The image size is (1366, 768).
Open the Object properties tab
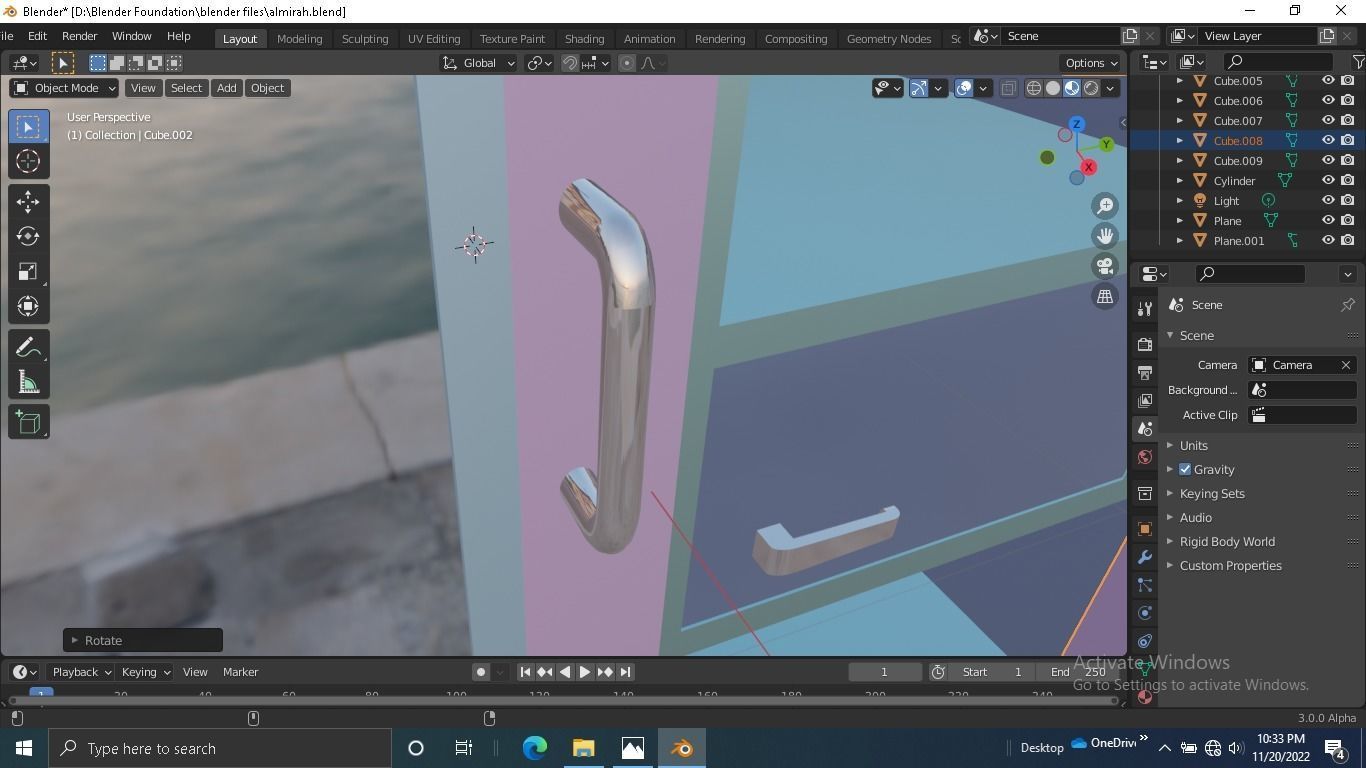(1145, 529)
